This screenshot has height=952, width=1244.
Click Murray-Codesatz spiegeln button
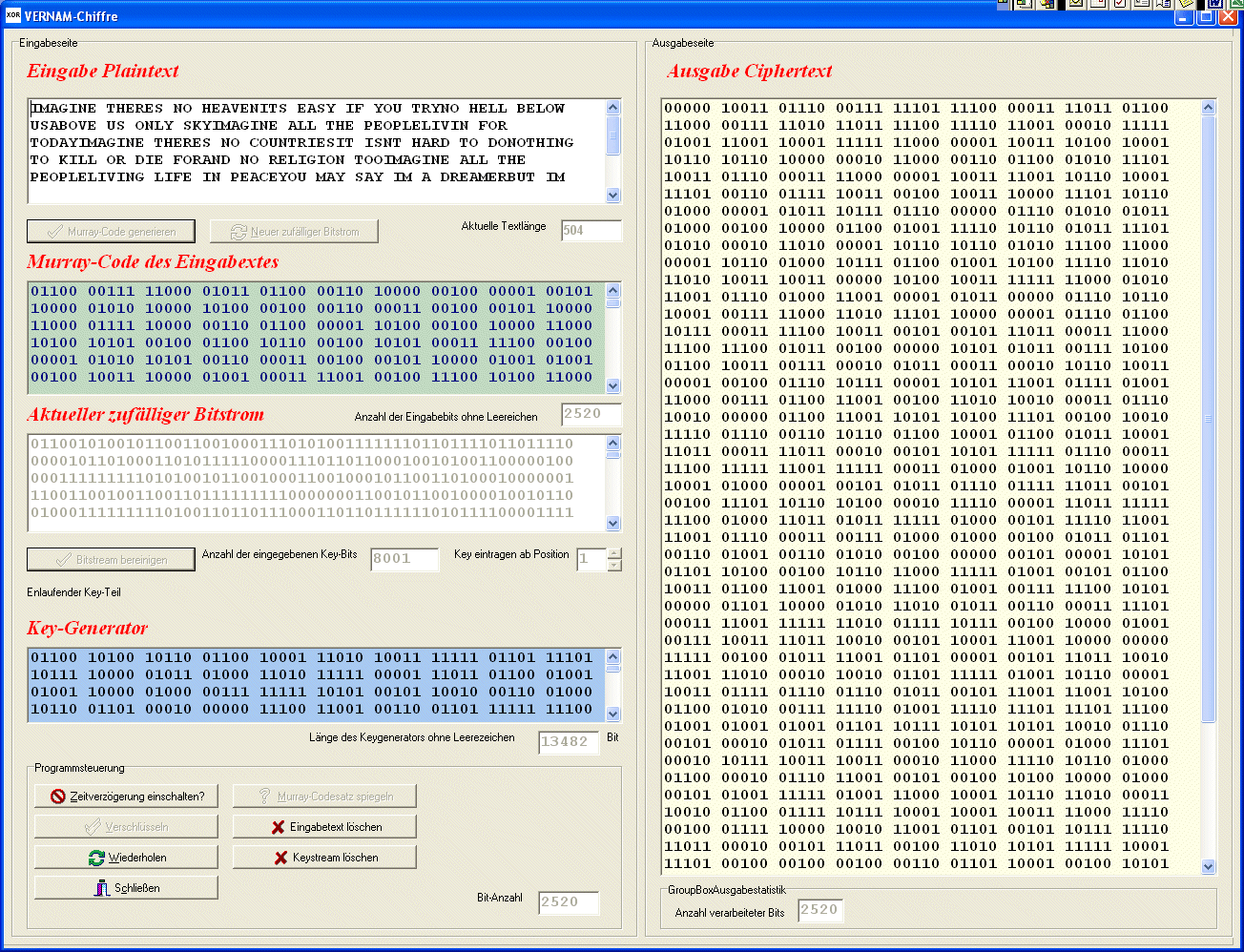click(x=324, y=797)
